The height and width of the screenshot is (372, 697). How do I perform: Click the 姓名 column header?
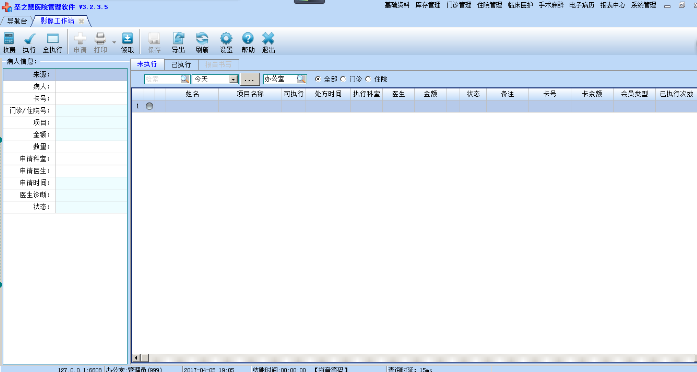[192, 94]
